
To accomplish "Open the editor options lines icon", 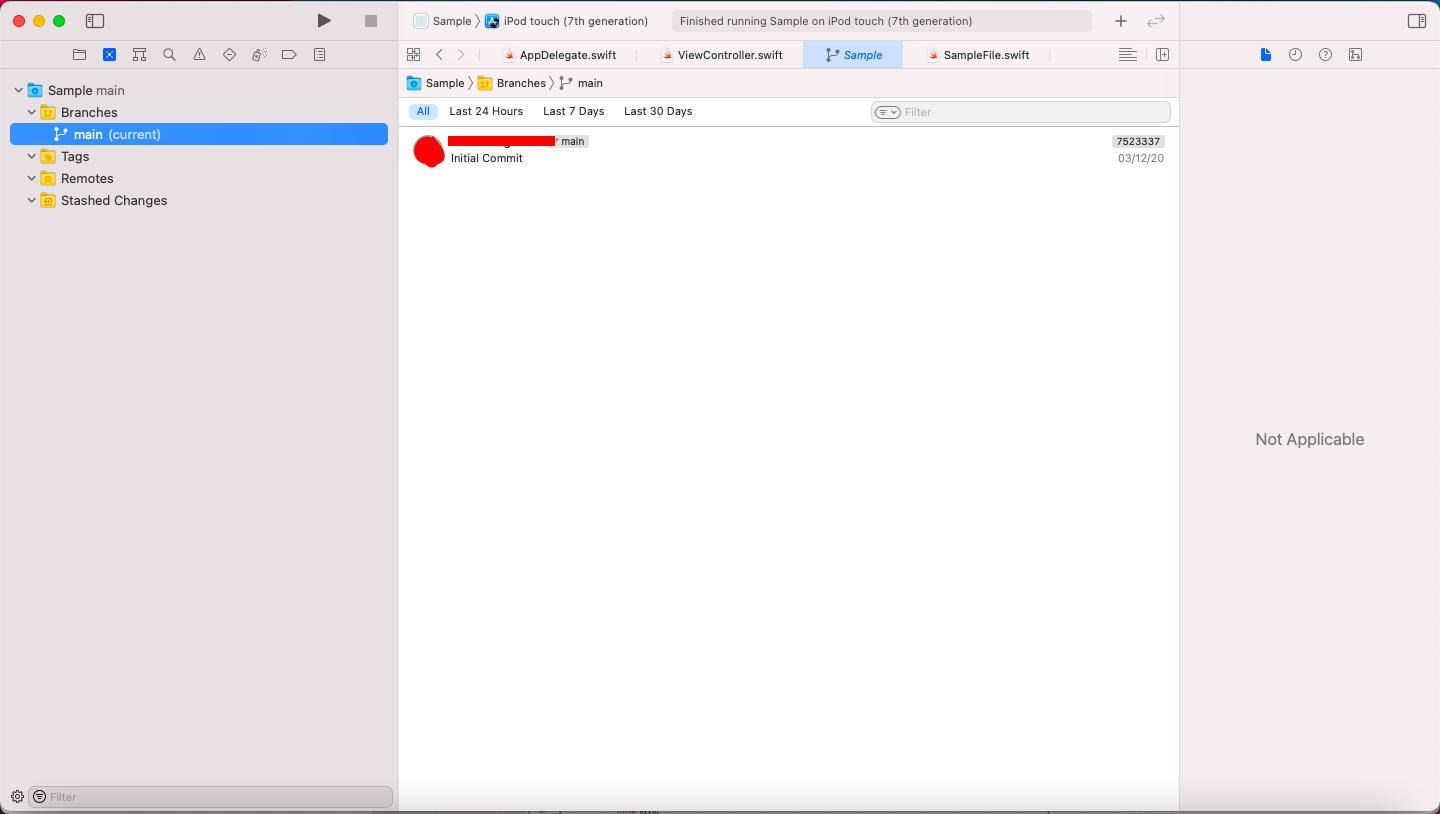I will coord(1128,55).
